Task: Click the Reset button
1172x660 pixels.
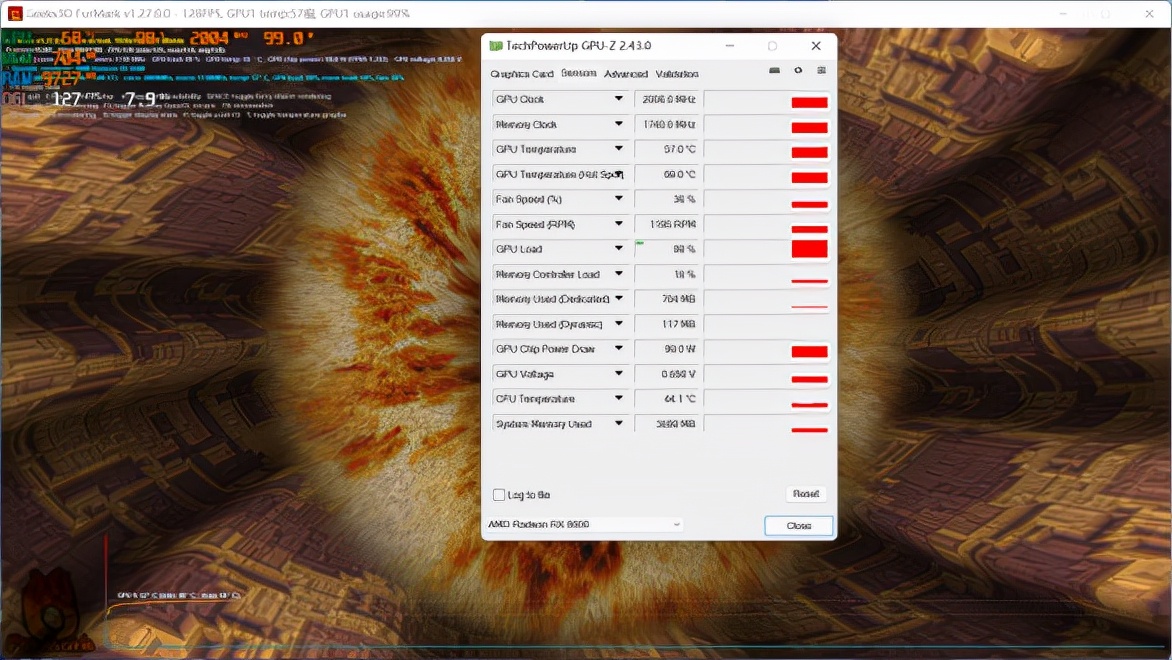Action: pos(806,494)
